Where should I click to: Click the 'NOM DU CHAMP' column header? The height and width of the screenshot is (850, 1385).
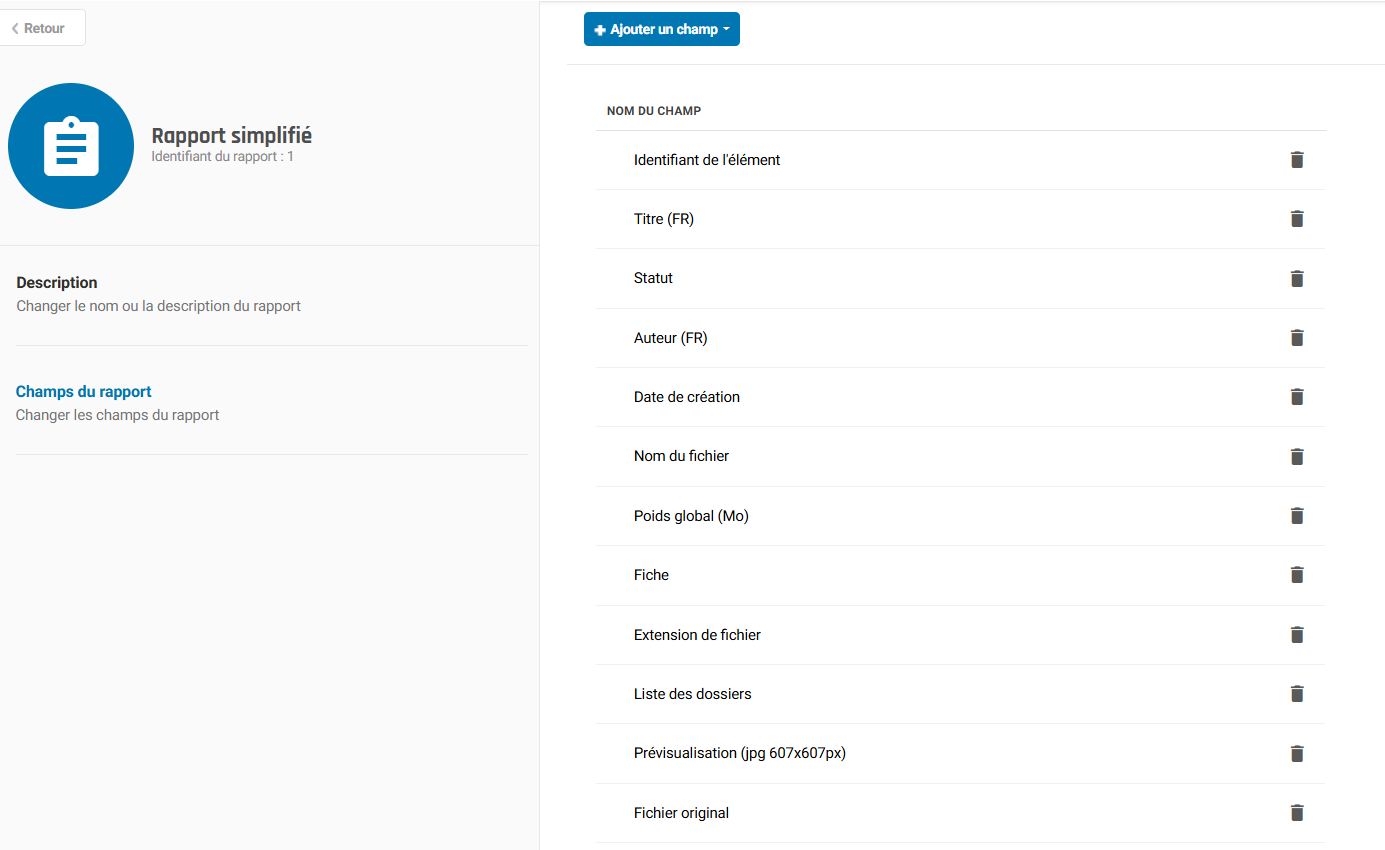click(x=654, y=111)
